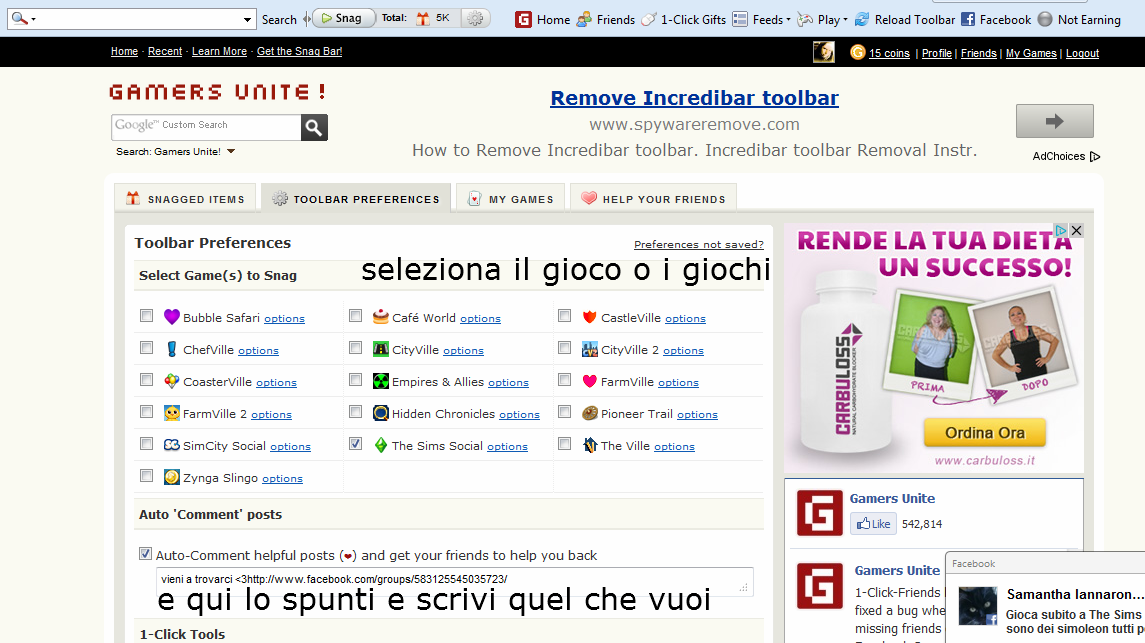Click the AdChoices link
The image size is (1145, 643).
tap(1066, 156)
